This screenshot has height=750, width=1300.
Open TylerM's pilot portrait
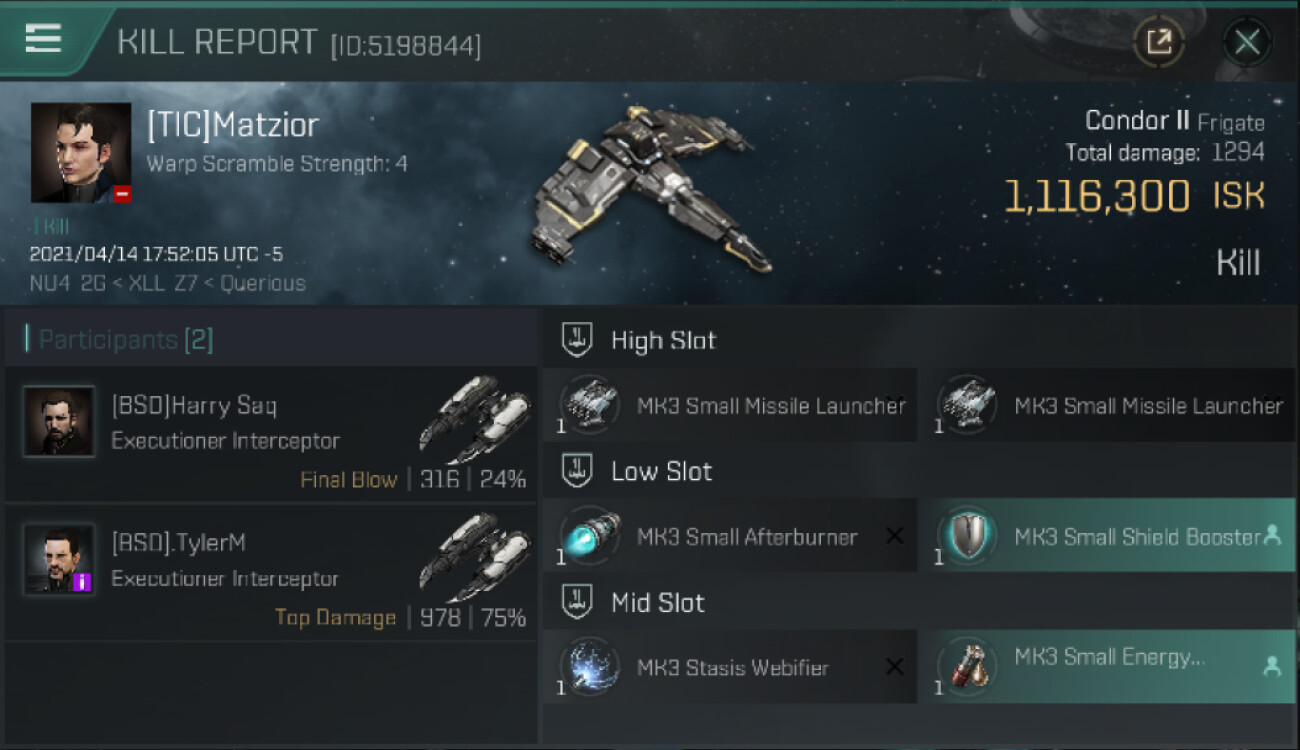[59, 559]
